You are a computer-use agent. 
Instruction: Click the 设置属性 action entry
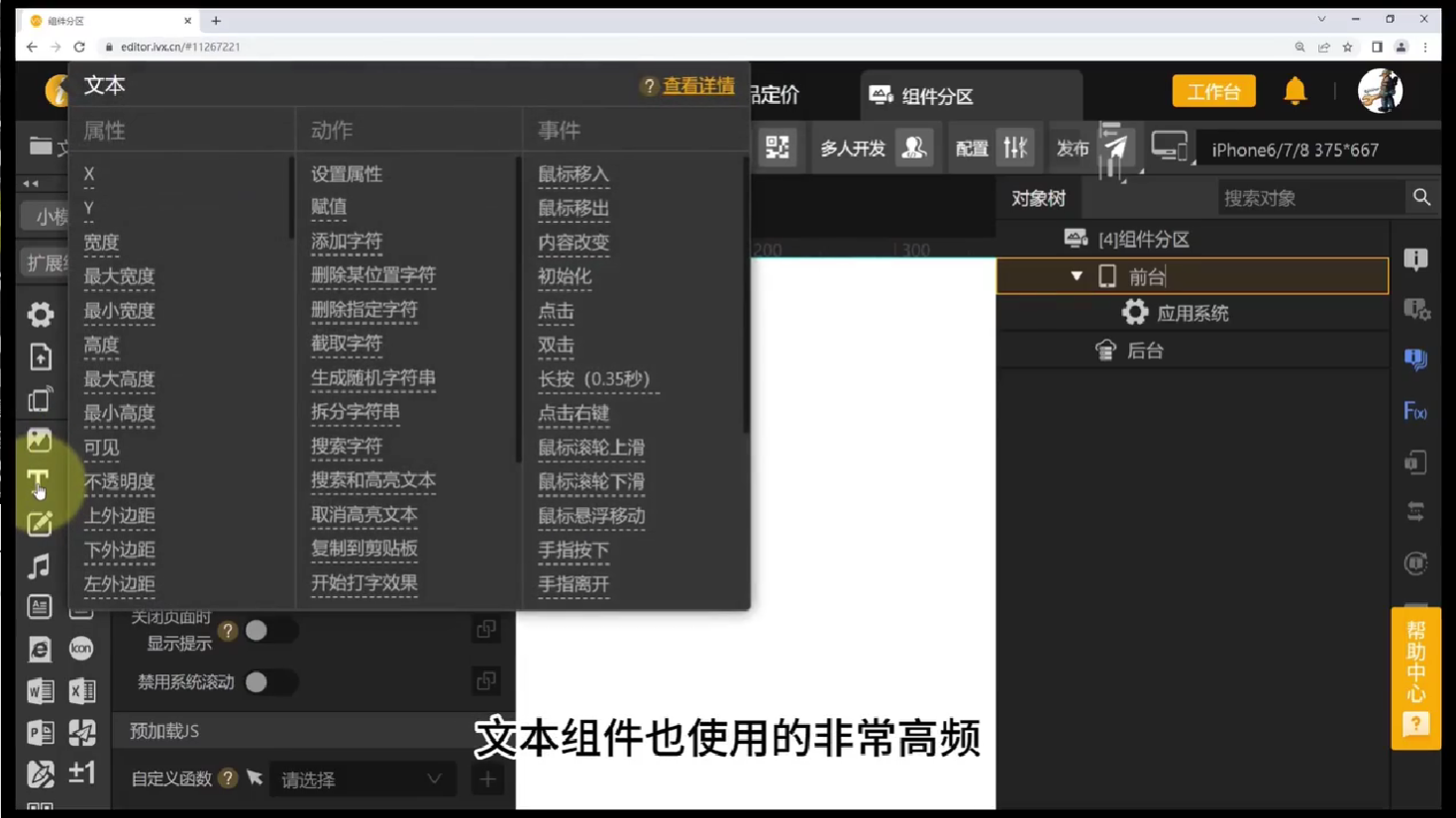[x=347, y=174]
